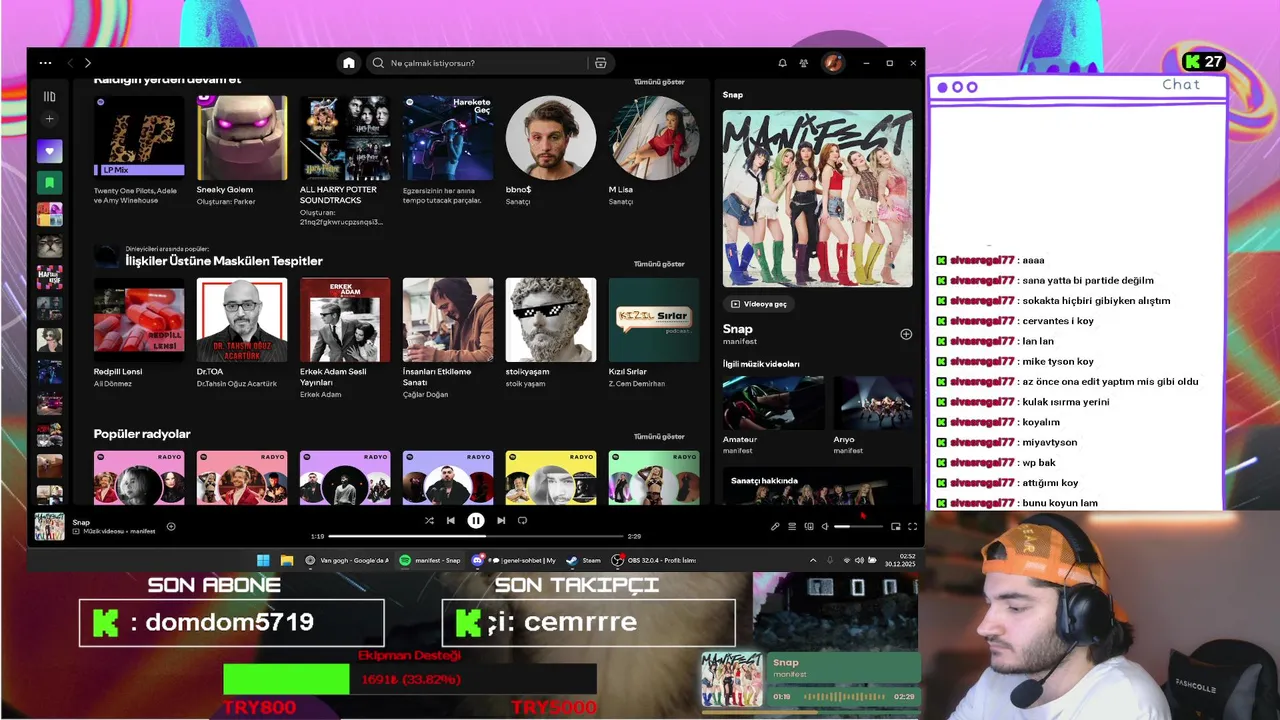The width and height of the screenshot is (1280, 720).
Task: Go back with the left arrow
Action: pyautogui.click(x=70, y=63)
